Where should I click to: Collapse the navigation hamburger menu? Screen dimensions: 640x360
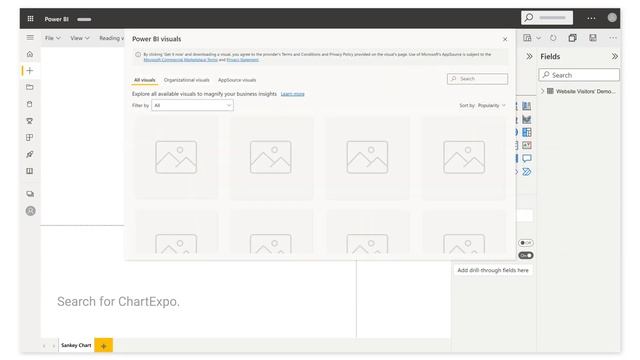[30, 38]
